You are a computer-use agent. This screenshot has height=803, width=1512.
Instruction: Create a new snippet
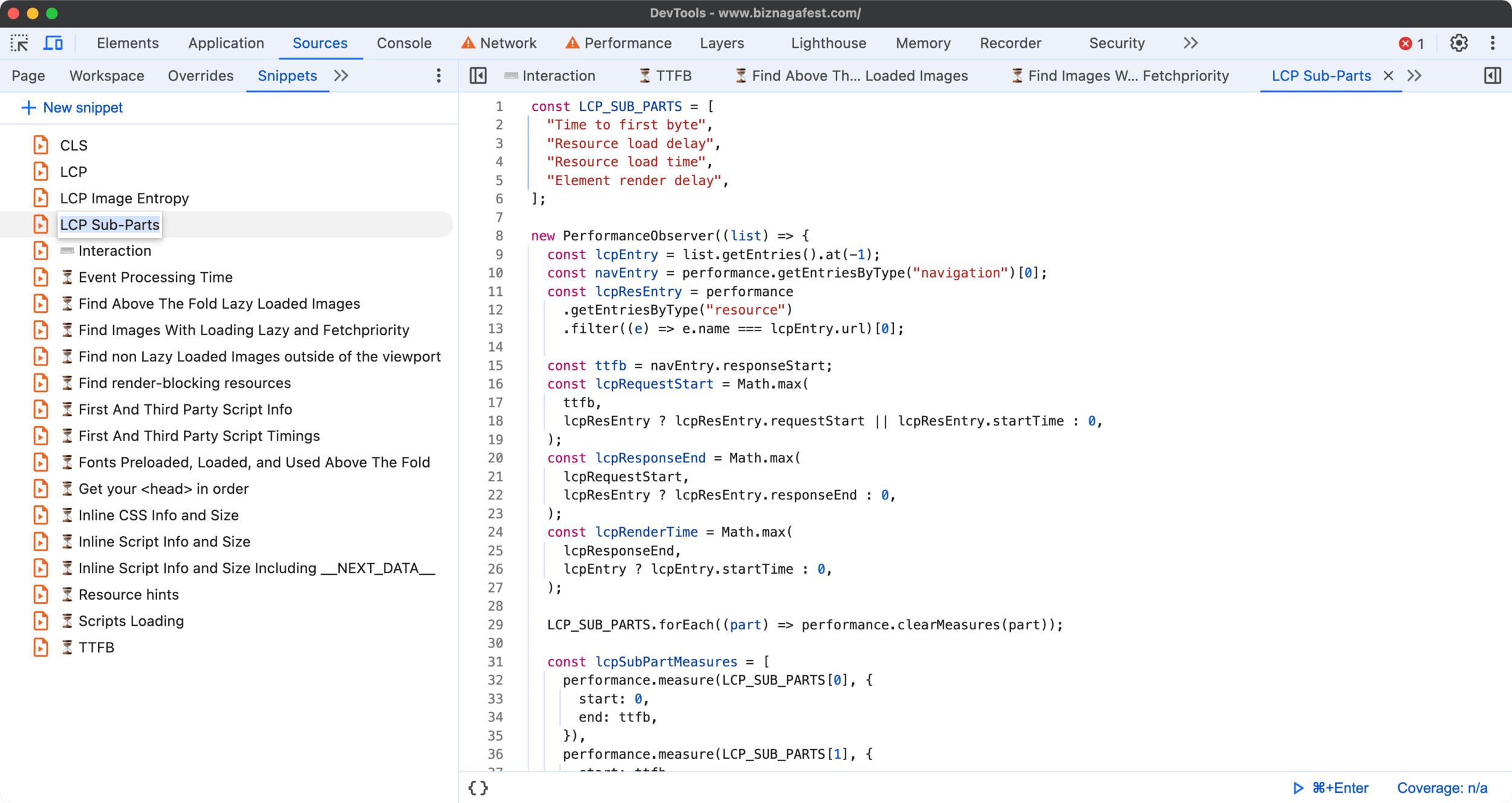coord(72,108)
